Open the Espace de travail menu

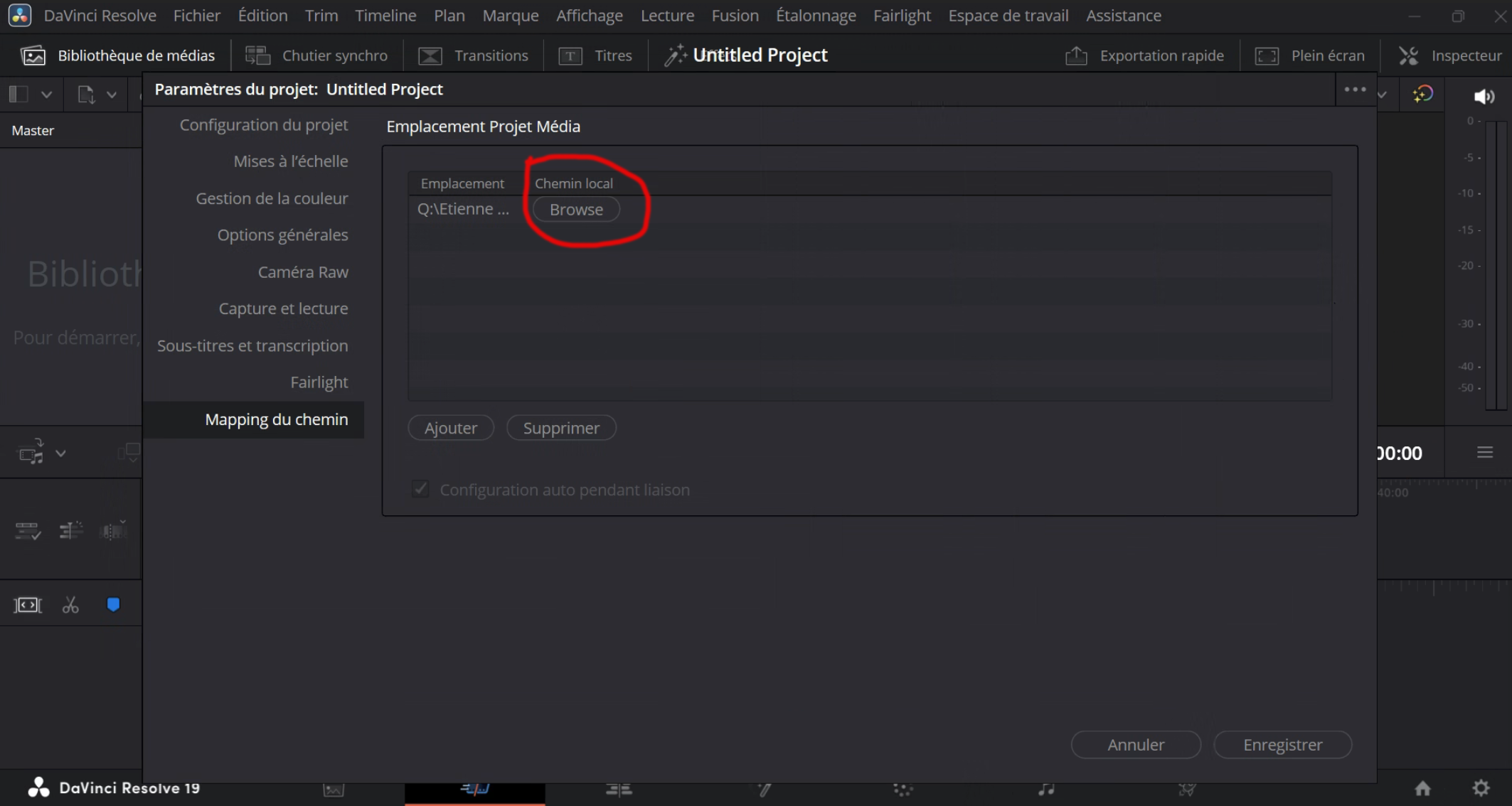point(1008,15)
